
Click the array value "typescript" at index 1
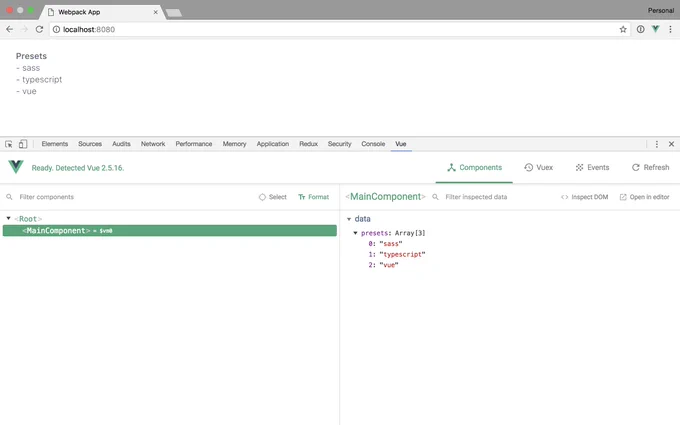point(402,255)
